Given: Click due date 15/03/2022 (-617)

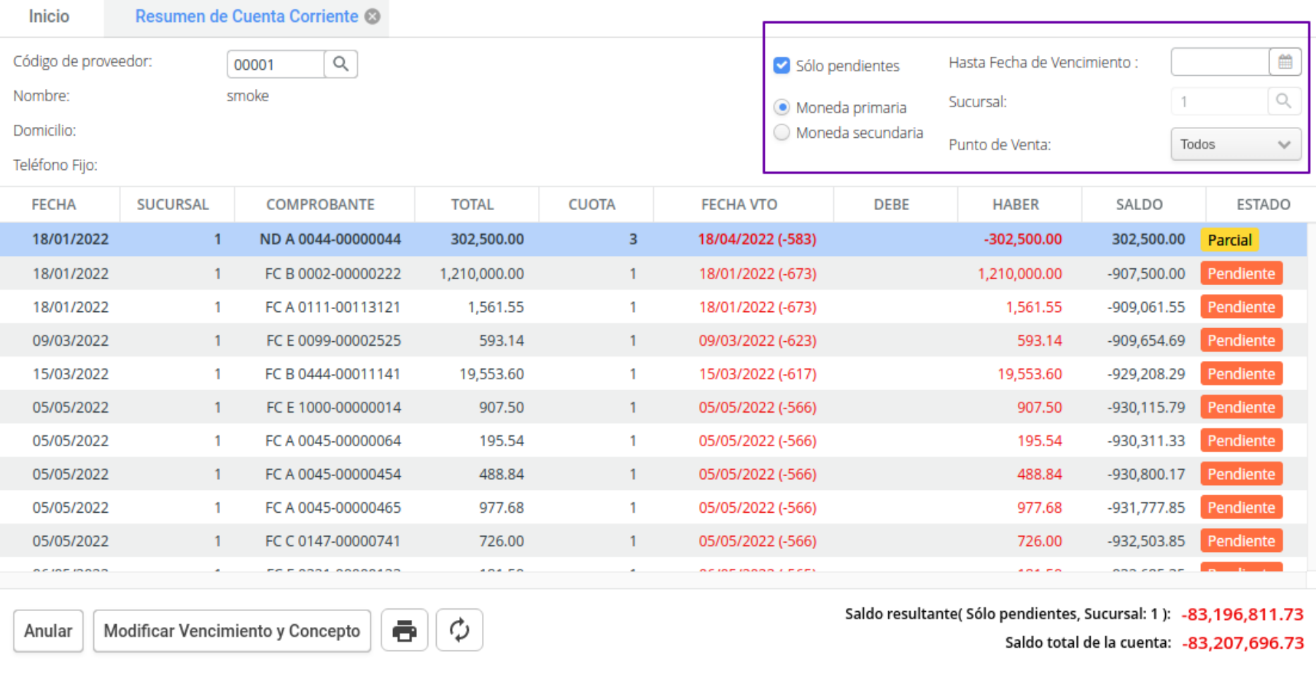Looking at the screenshot, I should pos(757,374).
